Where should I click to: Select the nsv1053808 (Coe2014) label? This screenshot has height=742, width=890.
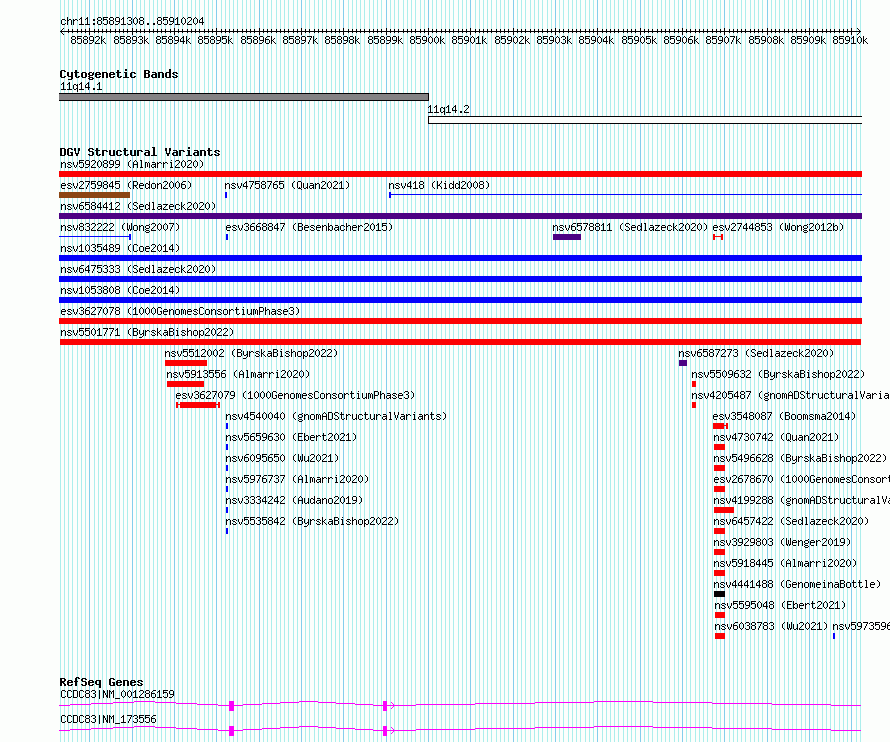(120, 291)
